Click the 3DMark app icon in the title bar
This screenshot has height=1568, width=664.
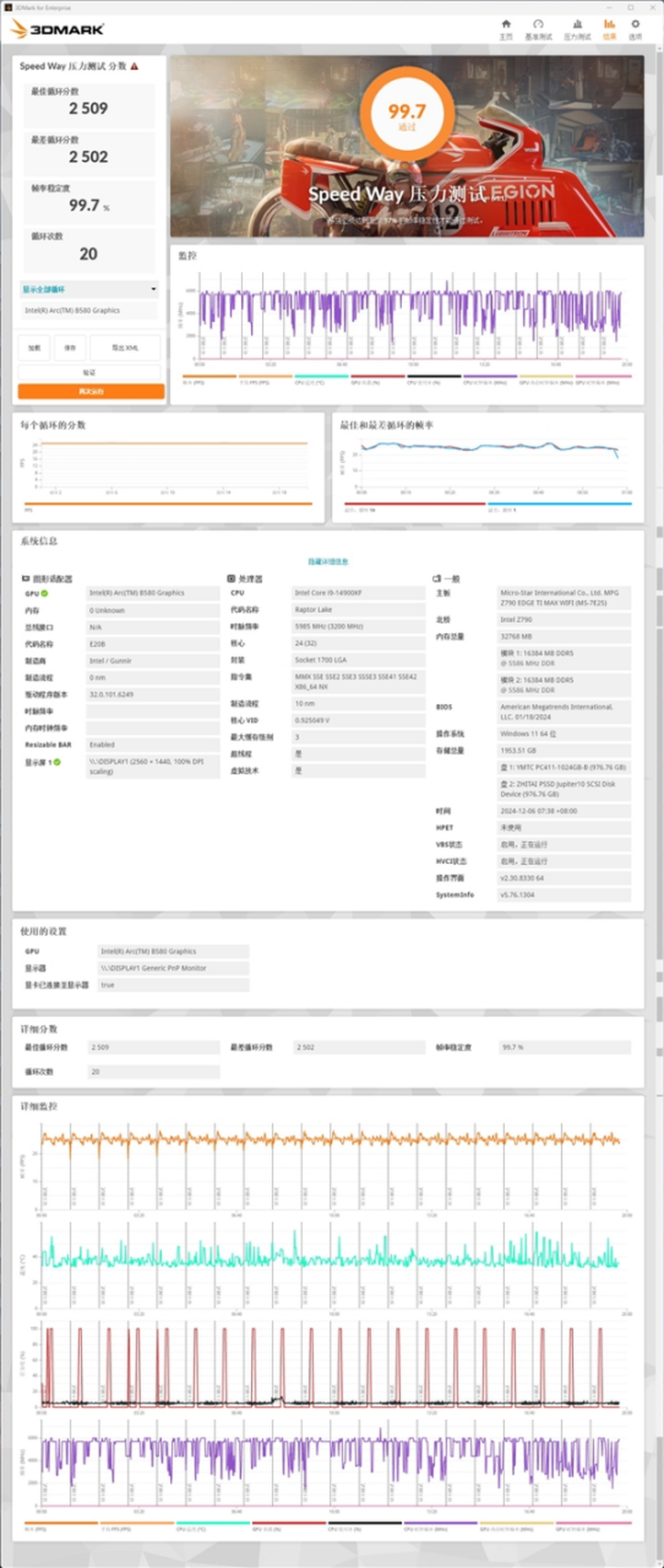coord(7,7)
